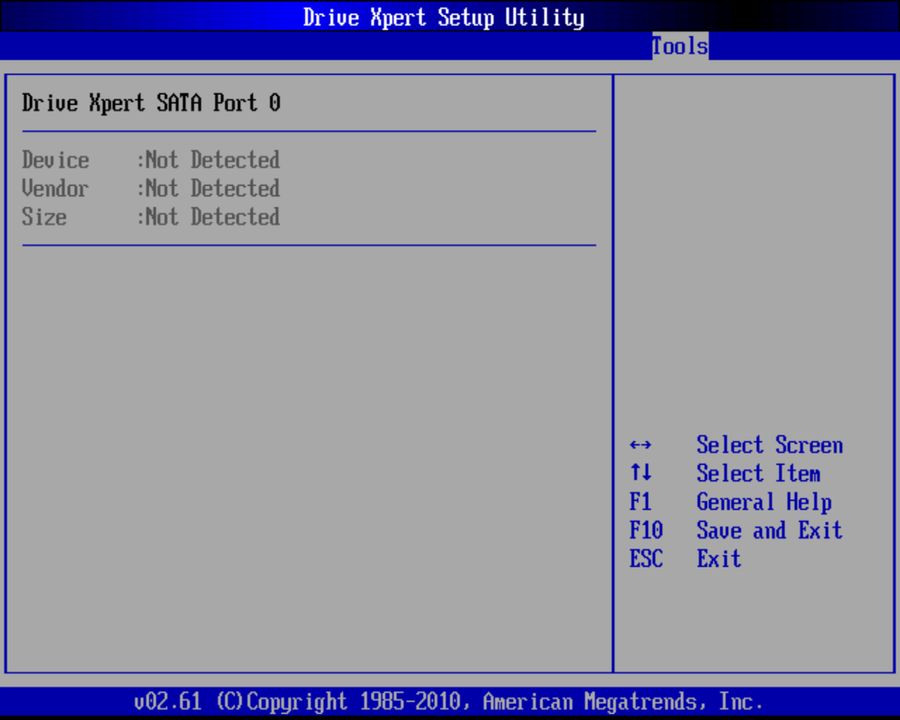This screenshot has height=720, width=900.
Task: Select the Tools tab
Action: point(680,46)
